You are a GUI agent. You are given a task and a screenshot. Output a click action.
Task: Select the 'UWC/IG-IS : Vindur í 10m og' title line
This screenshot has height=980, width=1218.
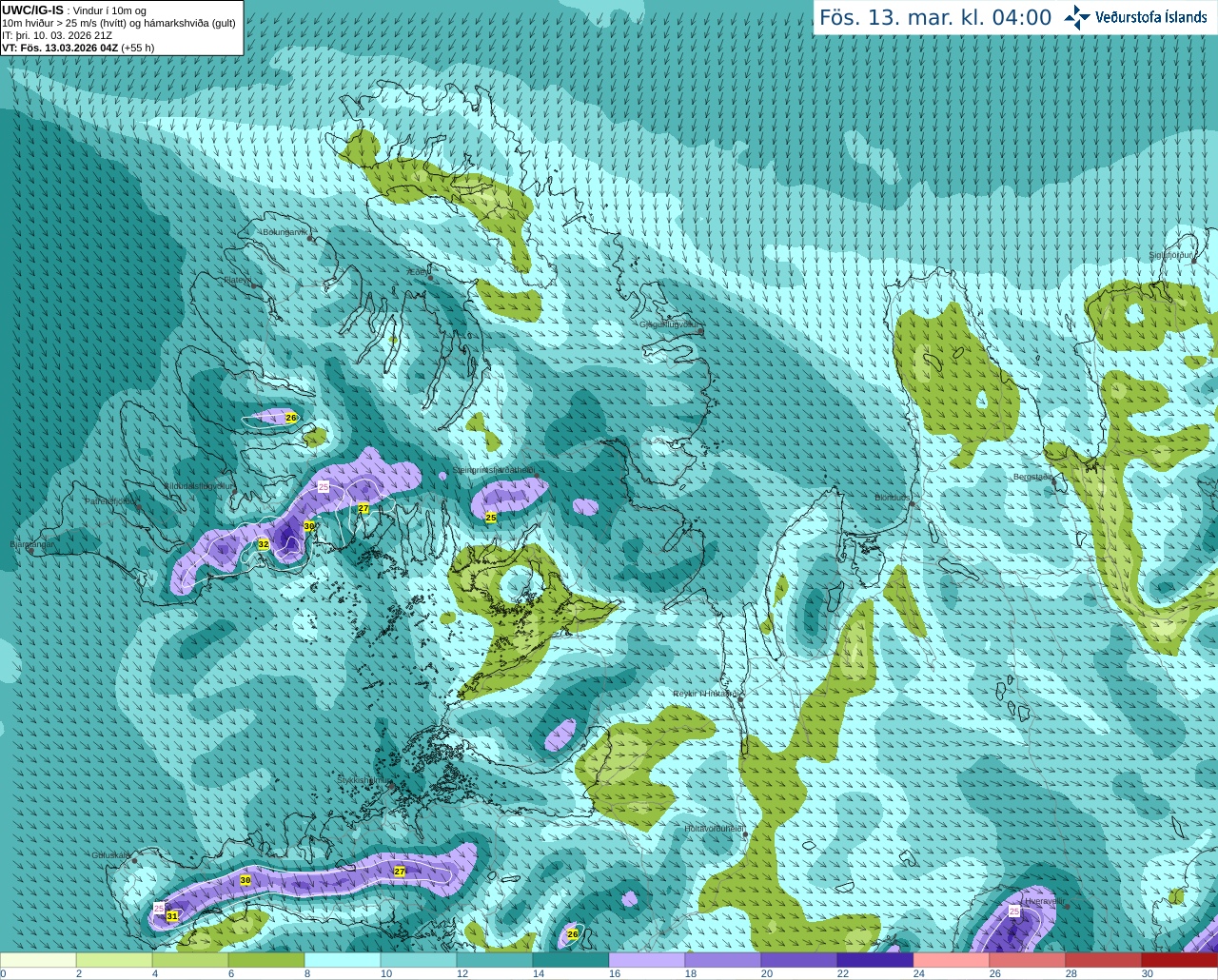click(73, 10)
